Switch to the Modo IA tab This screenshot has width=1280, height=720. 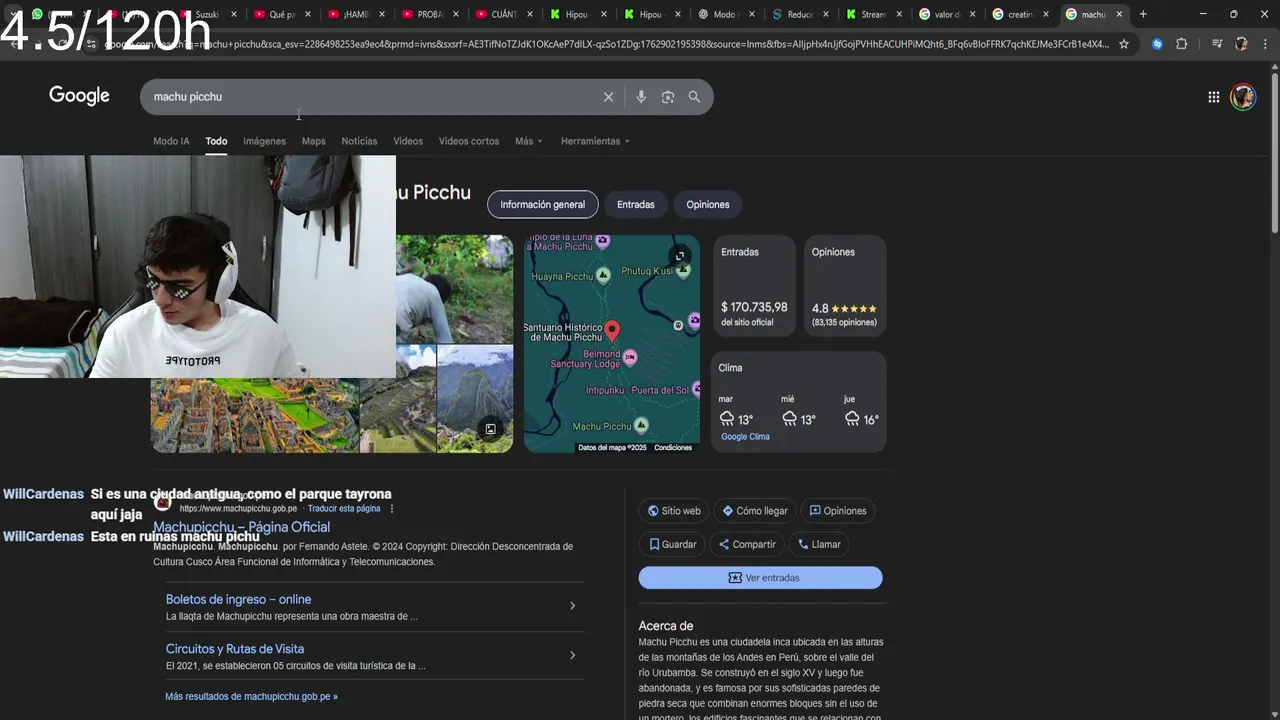tap(171, 141)
